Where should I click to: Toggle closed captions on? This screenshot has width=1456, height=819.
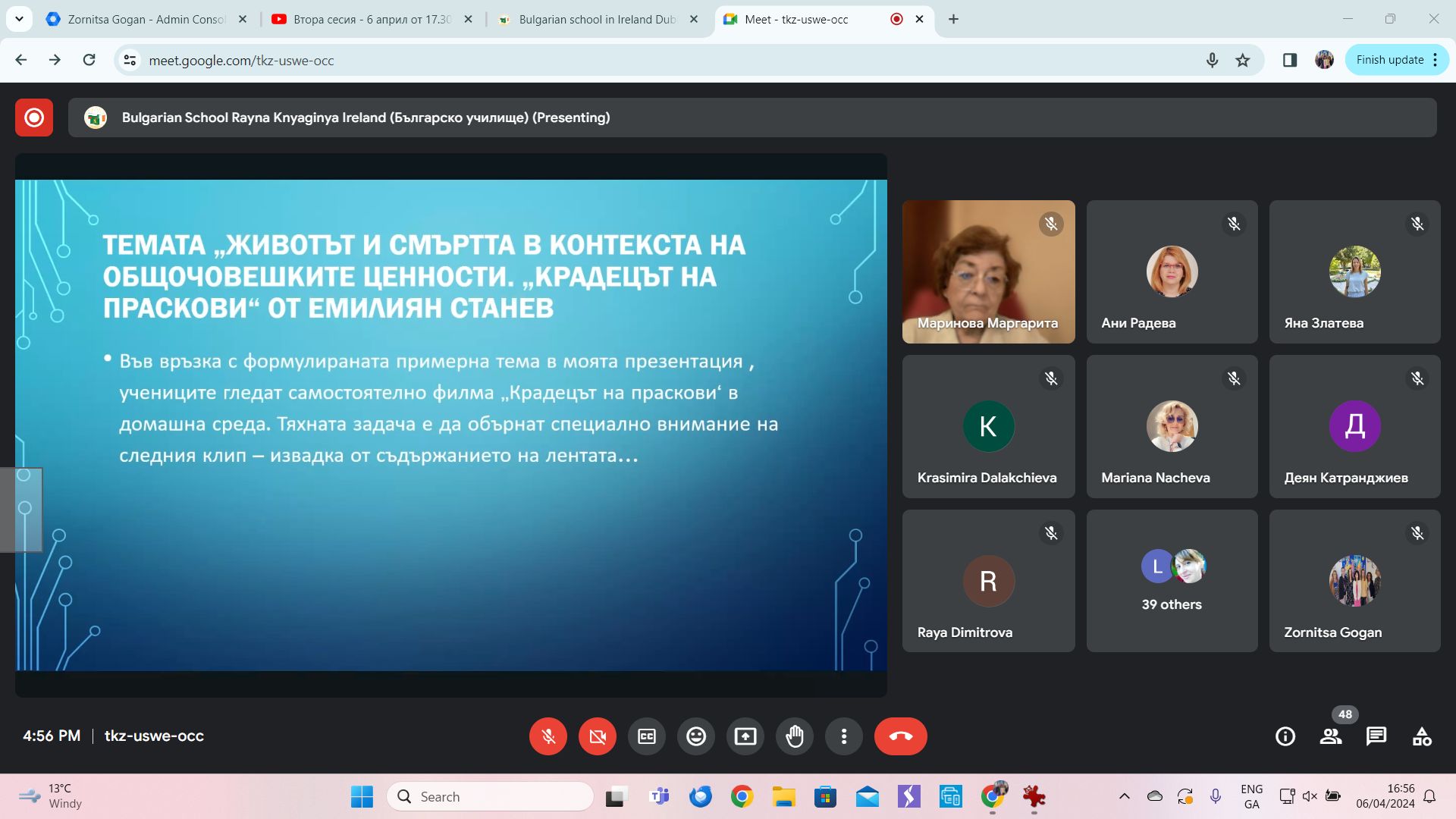646,736
